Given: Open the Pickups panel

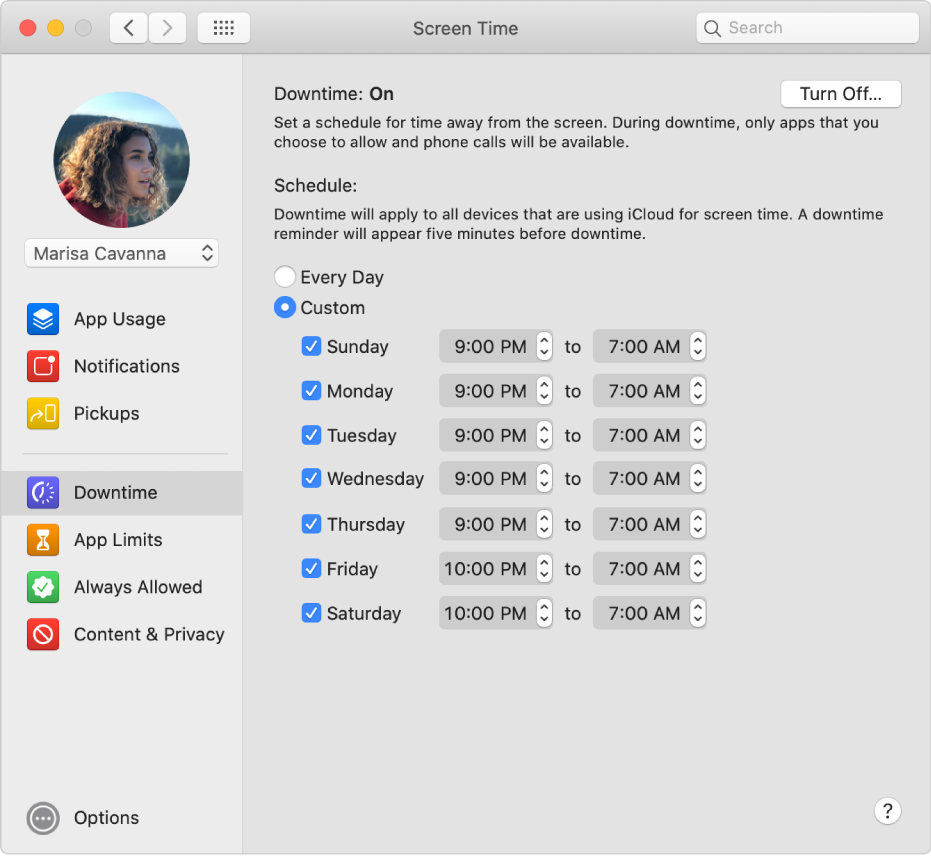Looking at the screenshot, I should pyautogui.click(x=43, y=413).
